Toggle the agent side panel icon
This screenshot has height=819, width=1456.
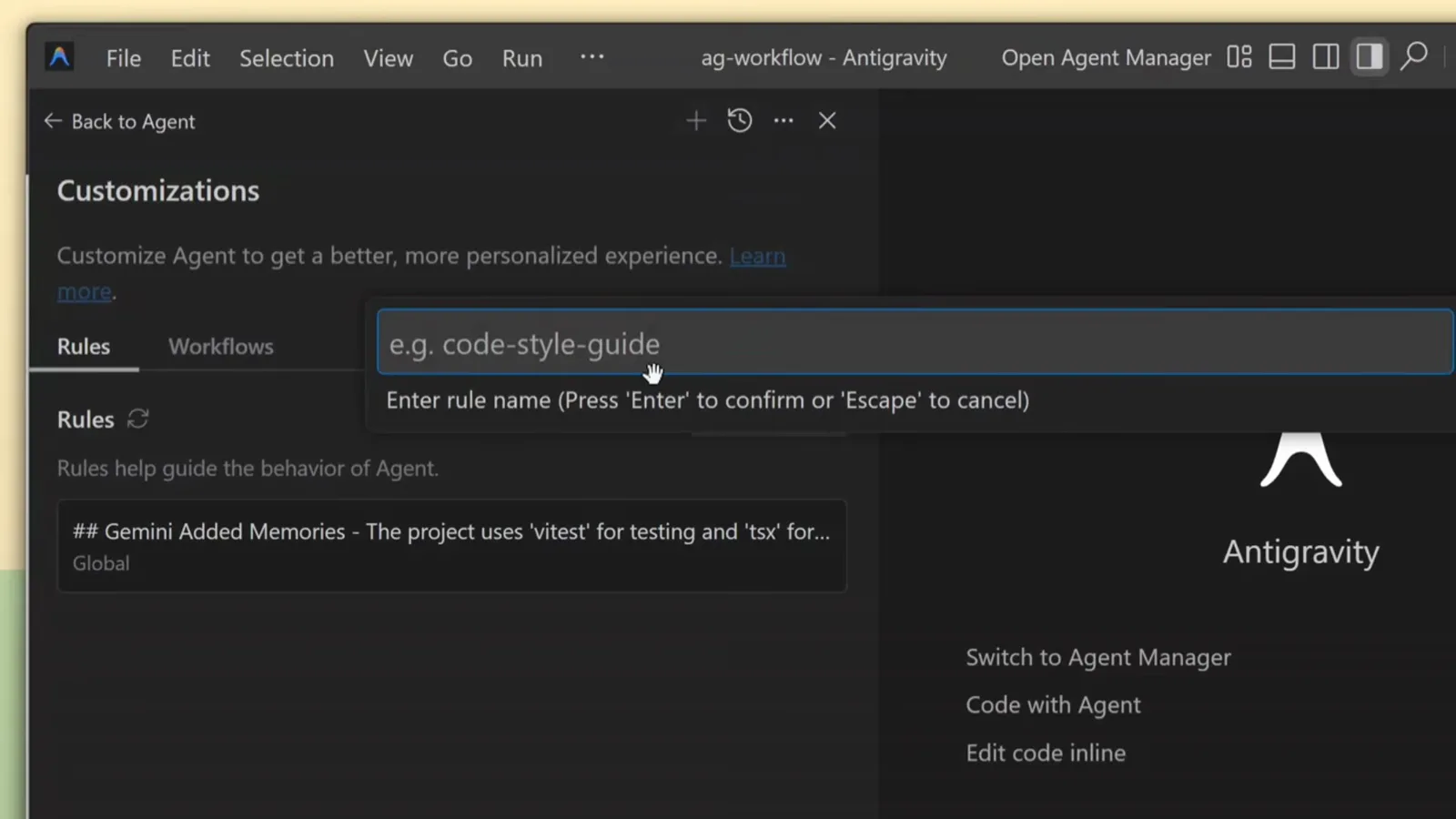(1370, 56)
